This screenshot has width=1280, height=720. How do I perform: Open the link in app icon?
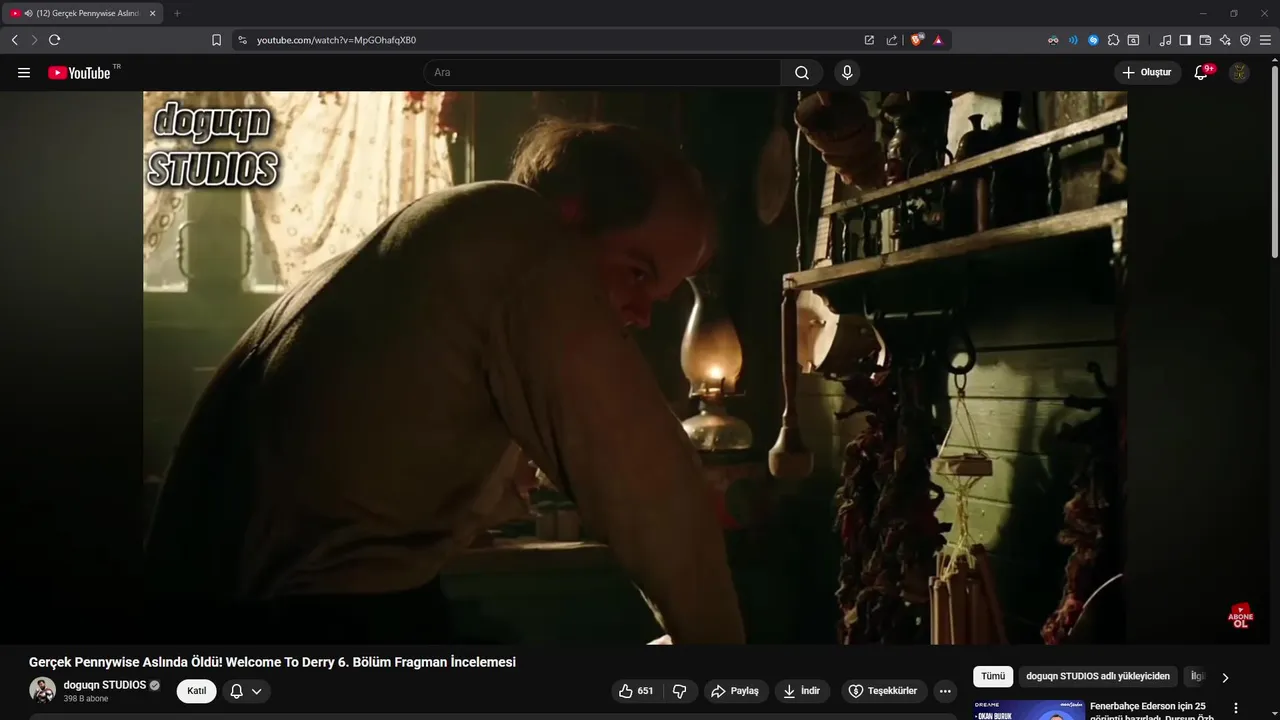[x=869, y=40]
